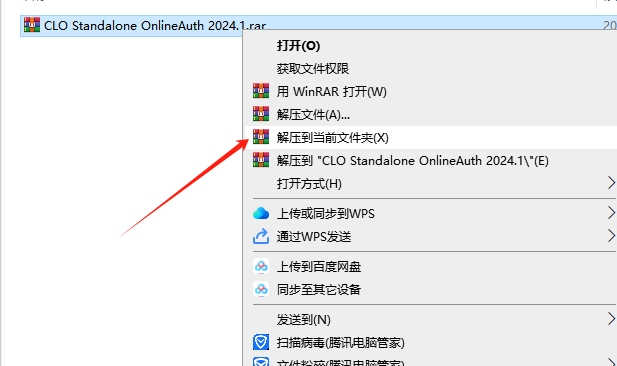Select 上传到百度网盘

[319, 267]
